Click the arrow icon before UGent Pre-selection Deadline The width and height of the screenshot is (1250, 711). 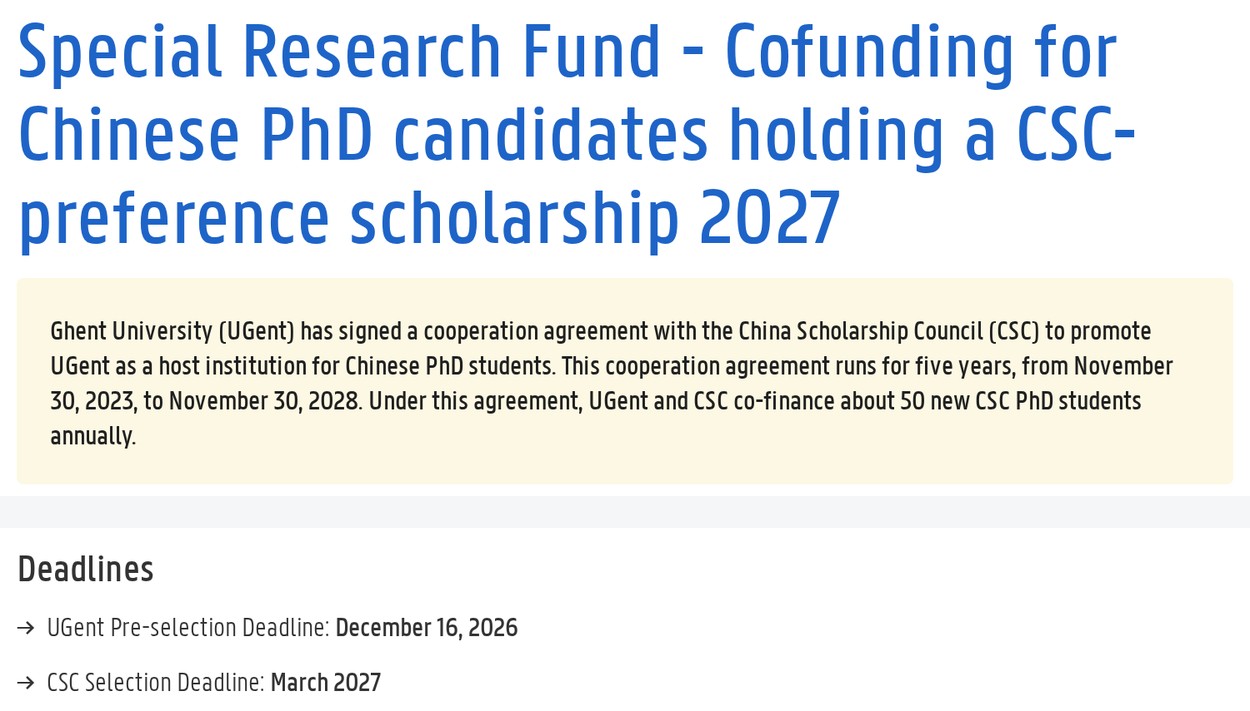pyautogui.click(x=26, y=629)
